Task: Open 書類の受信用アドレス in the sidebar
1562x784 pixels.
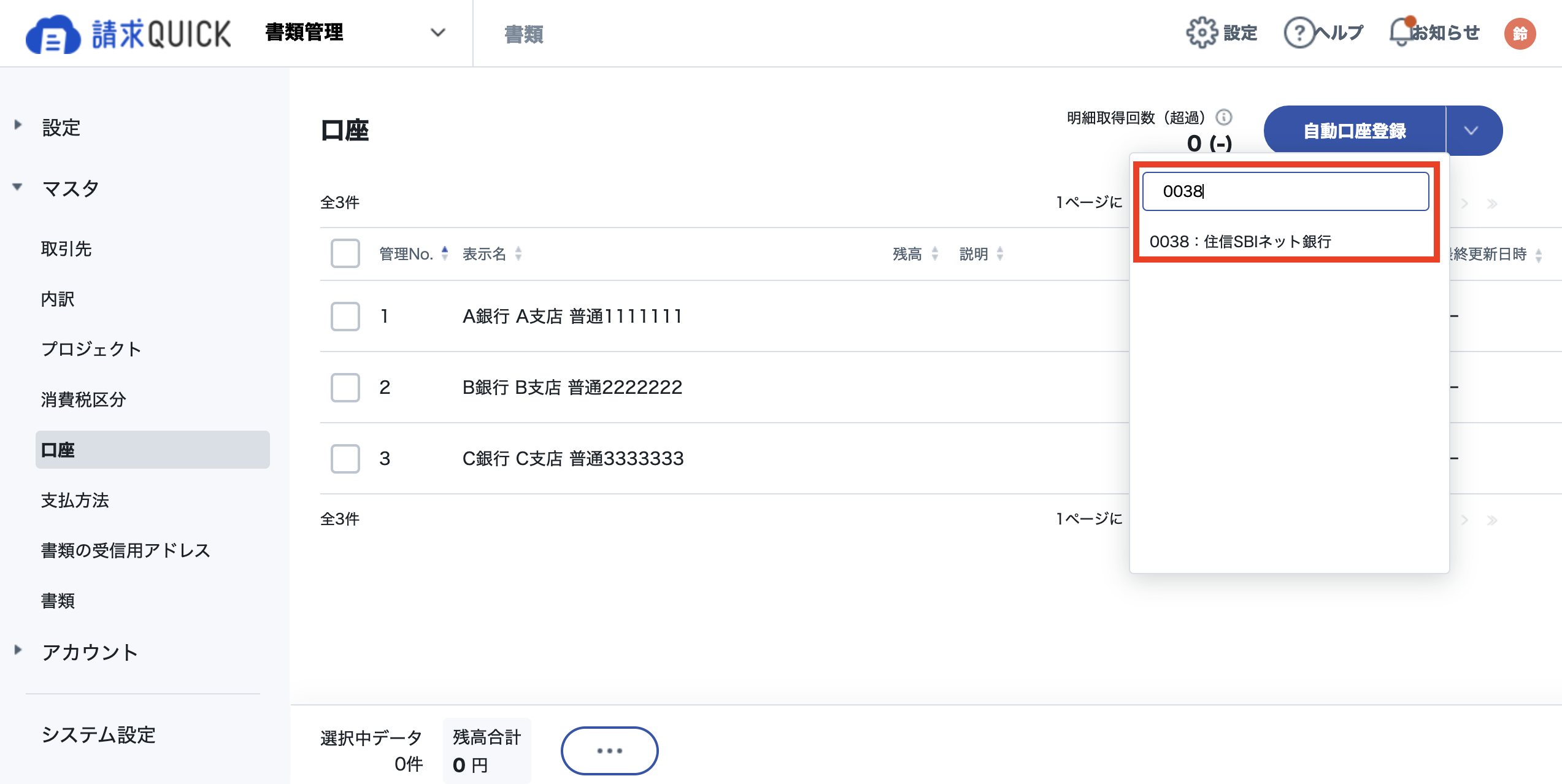Action: click(x=126, y=550)
